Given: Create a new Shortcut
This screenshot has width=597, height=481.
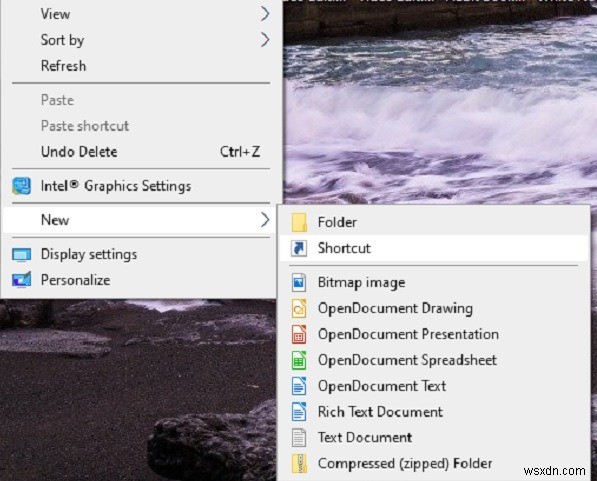Looking at the screenshot, I should click(434, 248).
